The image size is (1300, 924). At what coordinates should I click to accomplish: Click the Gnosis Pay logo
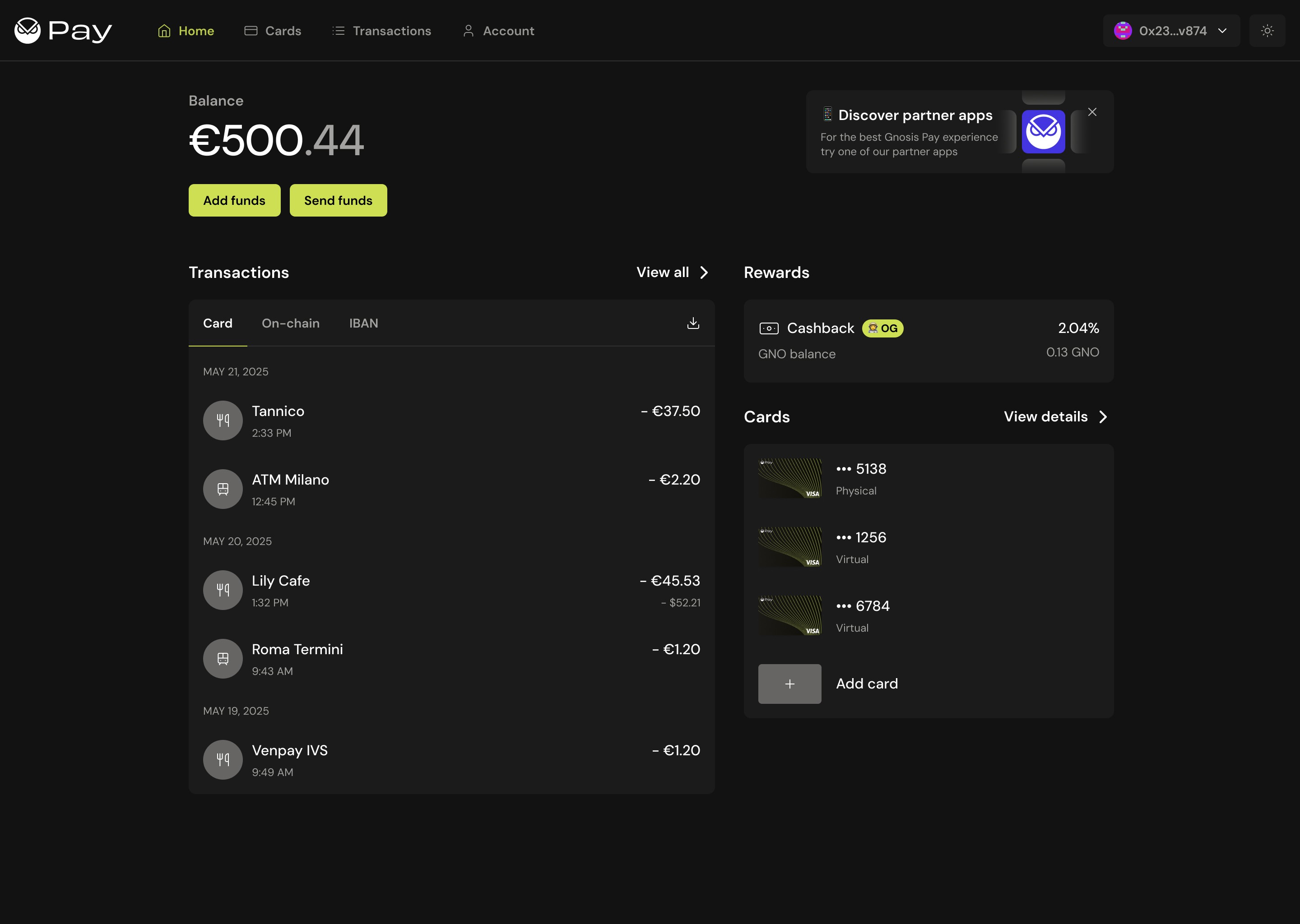[x=63, y=31]
